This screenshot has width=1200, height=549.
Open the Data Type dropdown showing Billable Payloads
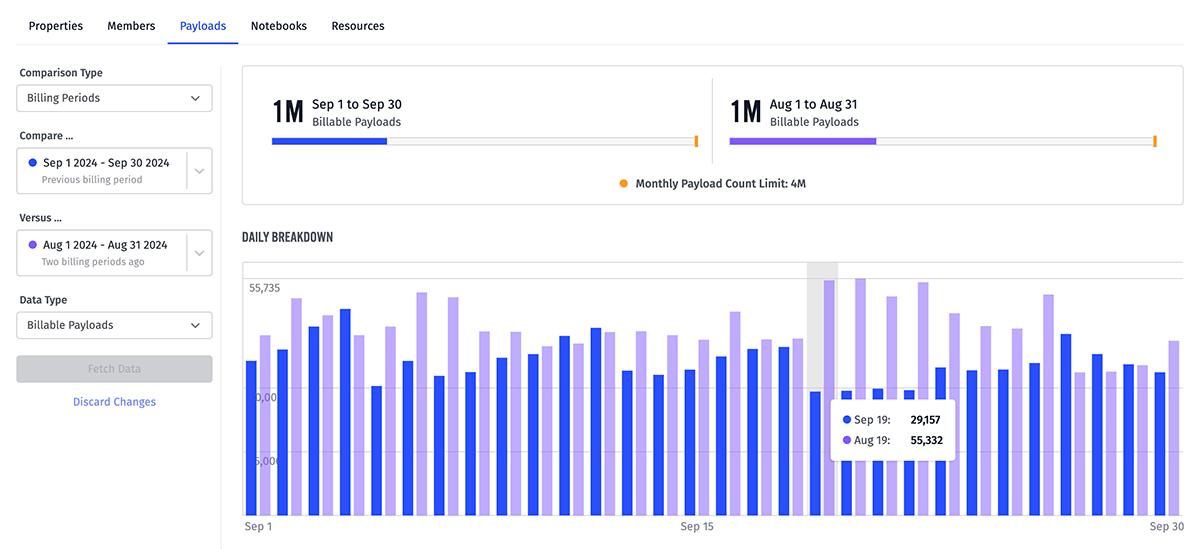(x=114, y=325)
